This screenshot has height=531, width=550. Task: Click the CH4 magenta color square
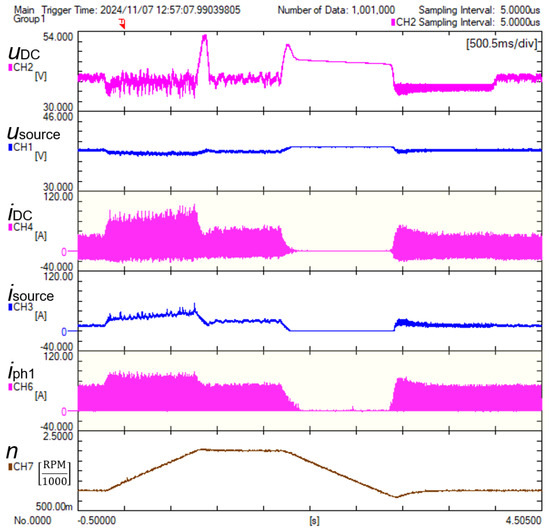click(11, 227)
